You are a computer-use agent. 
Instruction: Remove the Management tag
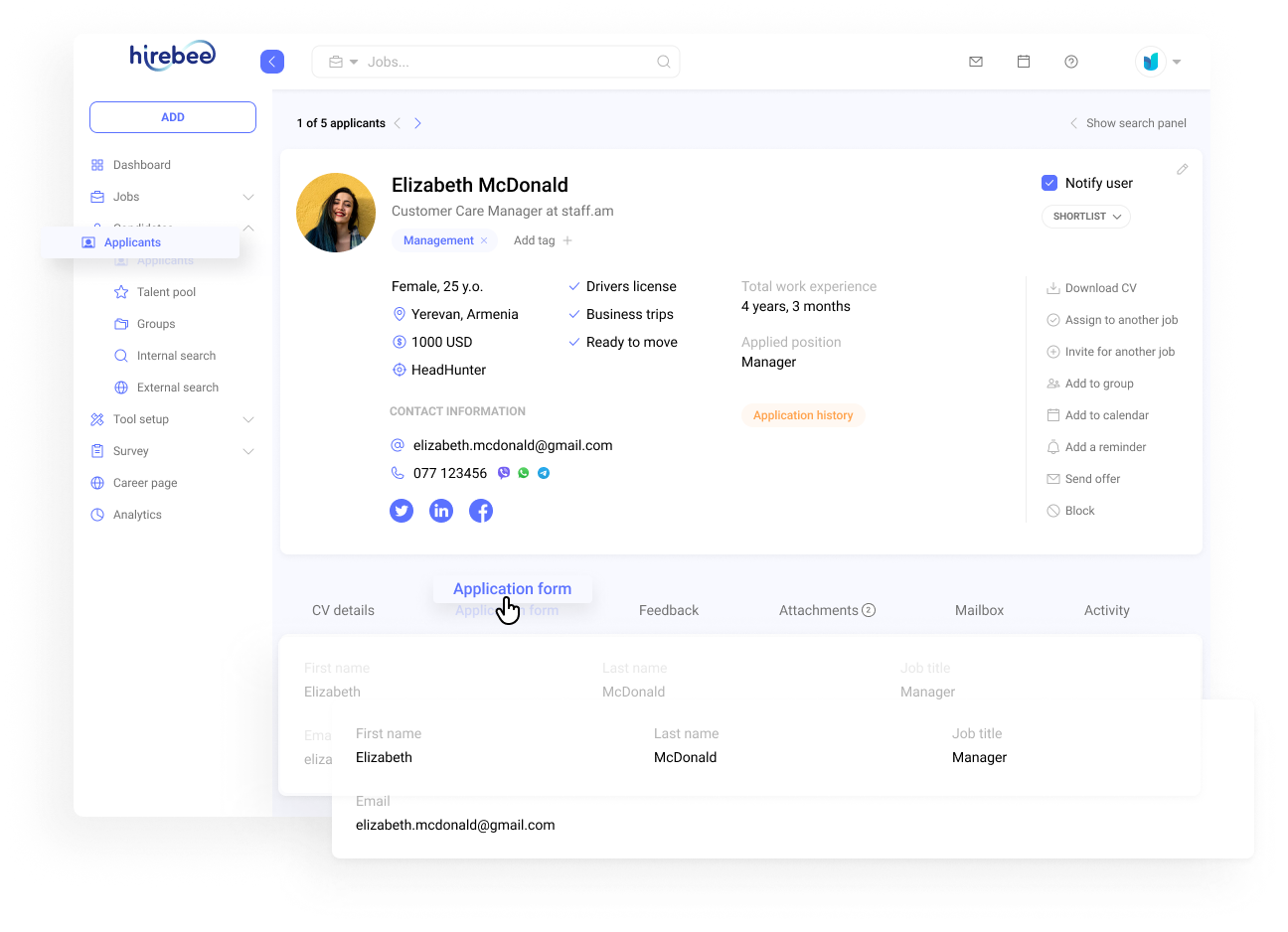484,240
